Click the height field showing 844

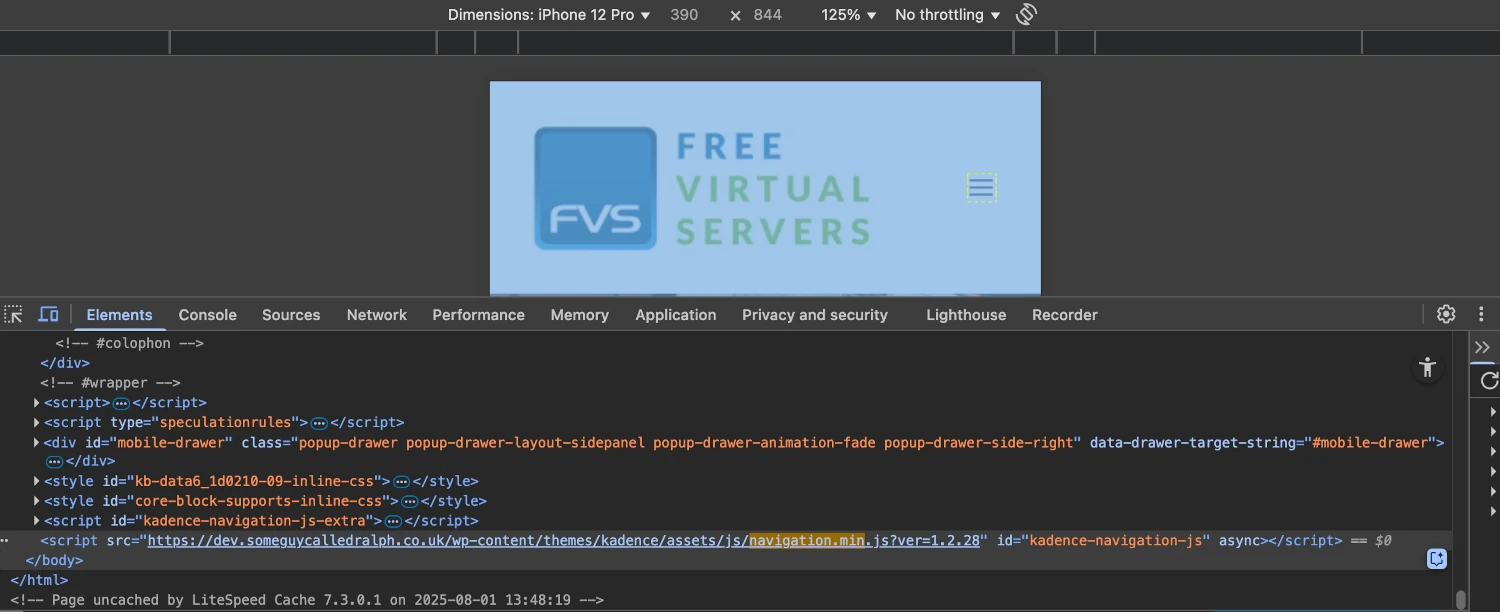coord(768,15)
